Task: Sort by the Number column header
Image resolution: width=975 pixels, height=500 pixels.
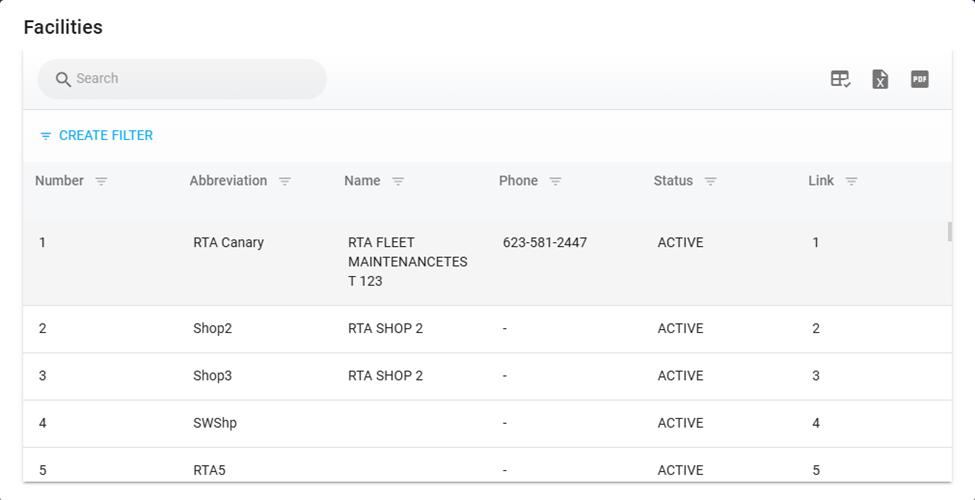Action: [x=59, y=181]
